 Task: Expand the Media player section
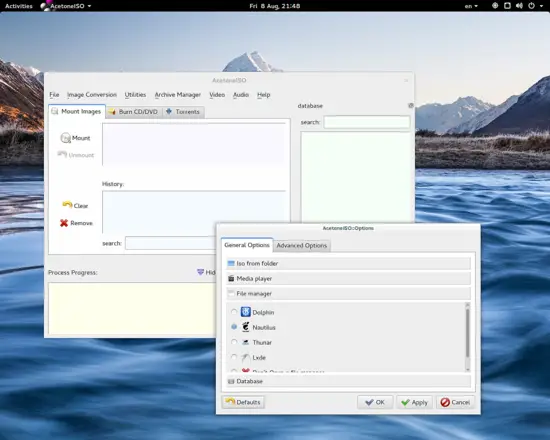348,278
